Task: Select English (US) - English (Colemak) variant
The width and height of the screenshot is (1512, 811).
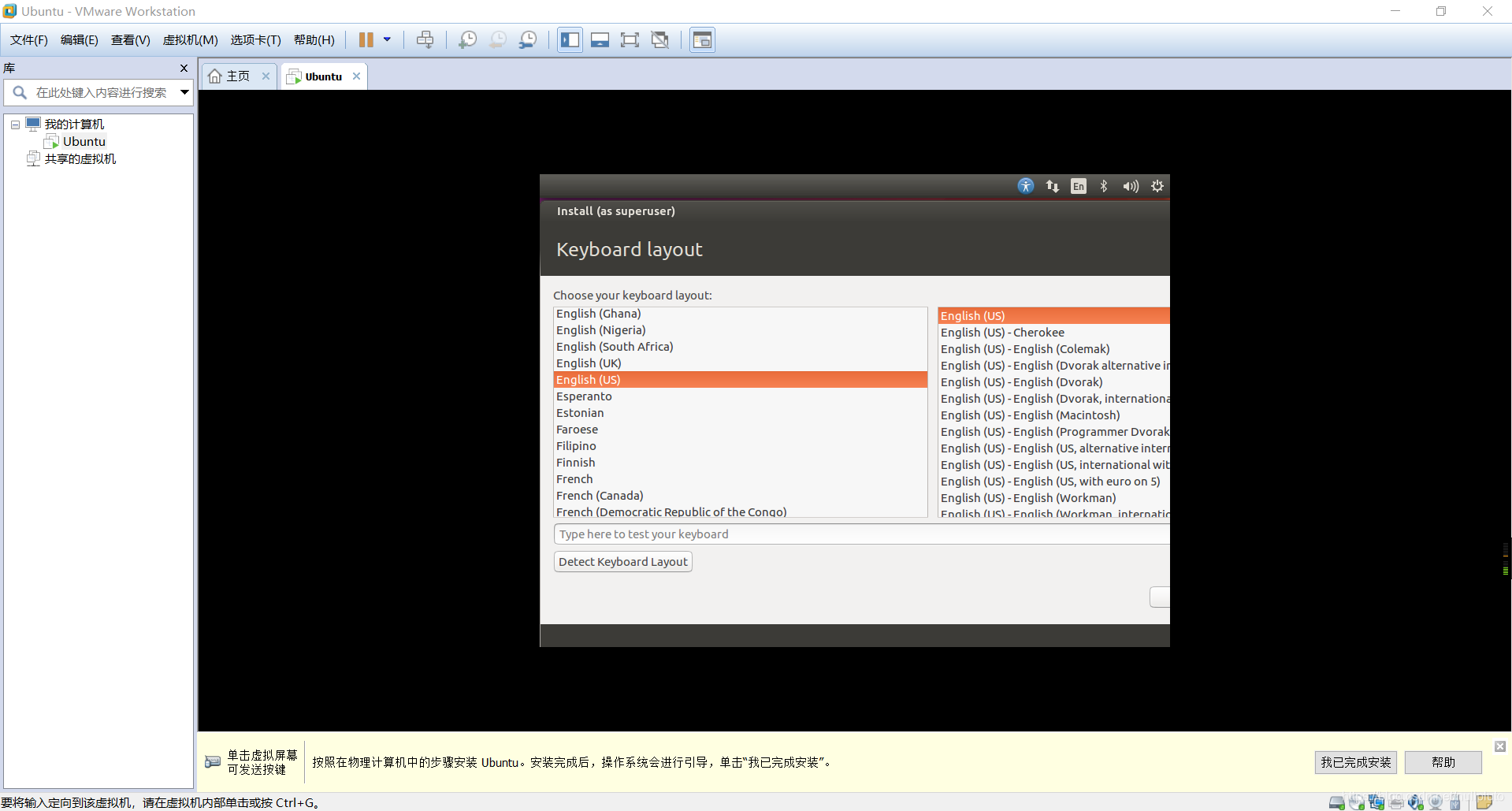Action: click(1053, 349)
